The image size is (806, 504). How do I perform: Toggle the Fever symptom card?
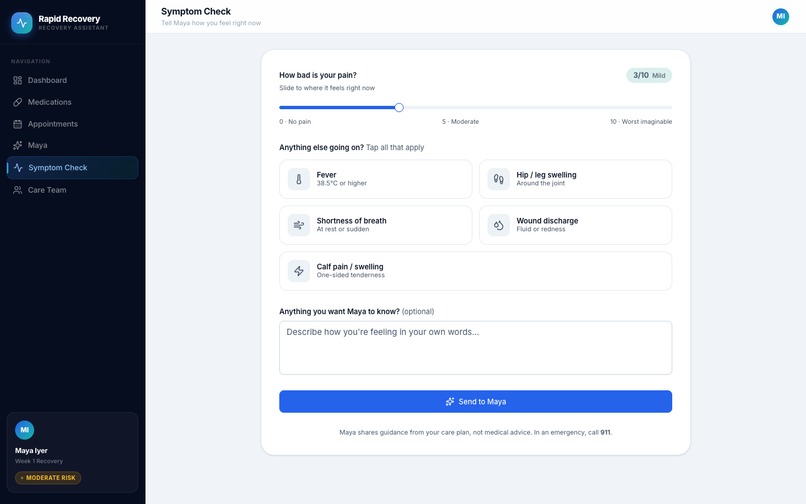[376, 179]
